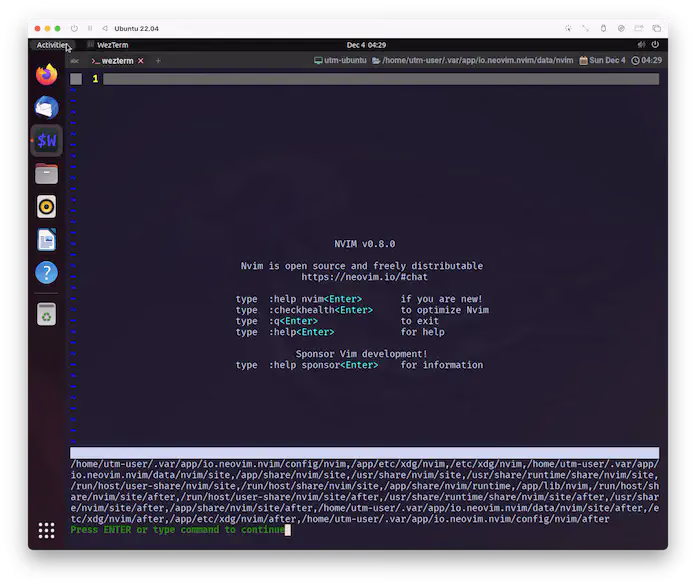This screenshot has height=587, width=696.
Task: Click the Ubuntu 22.04 window title
Action: (x=136, y=28)
